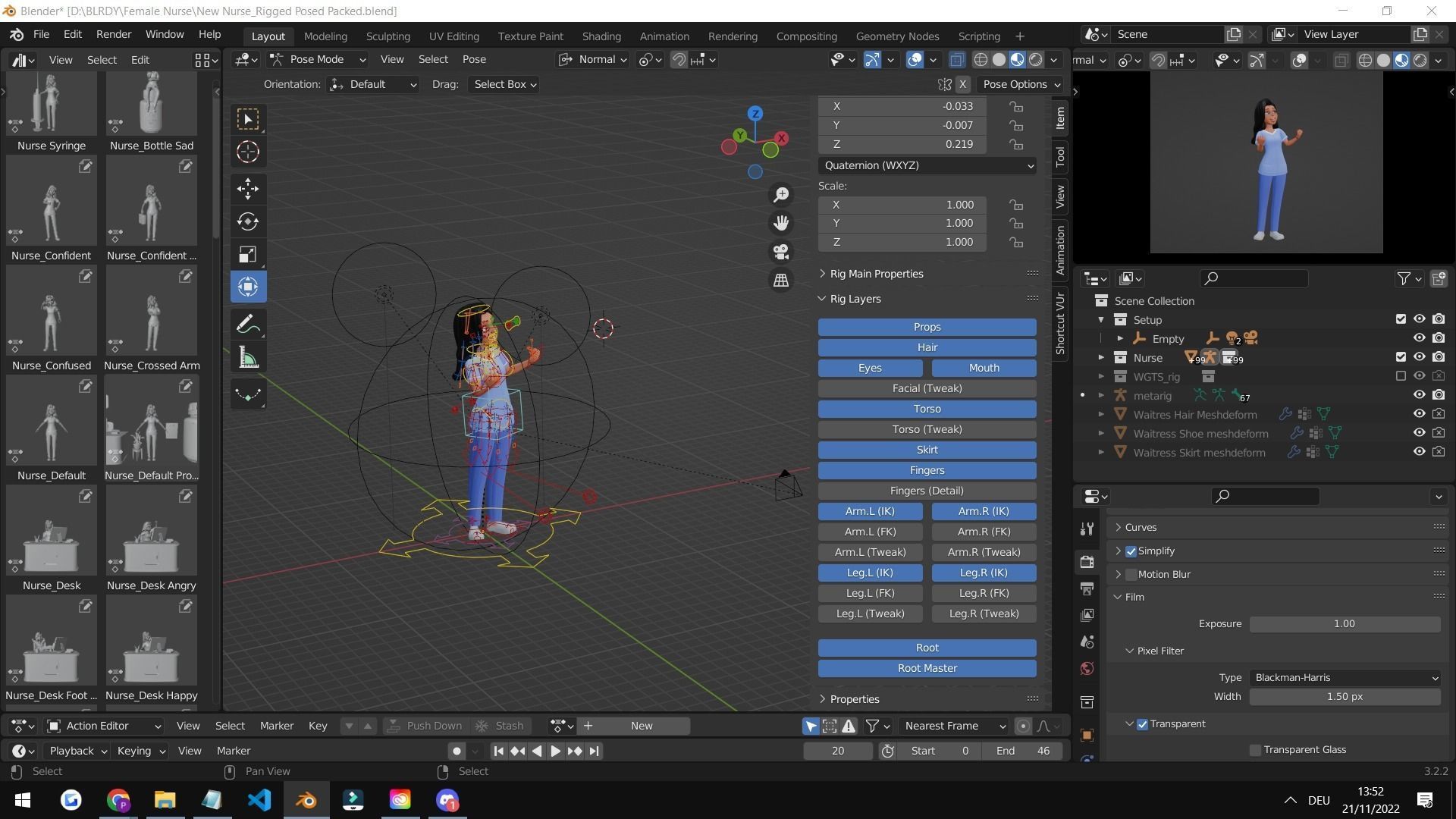
Task: Enable the WGTS_rig collection checkbox
Action: tap(1401, 376)
